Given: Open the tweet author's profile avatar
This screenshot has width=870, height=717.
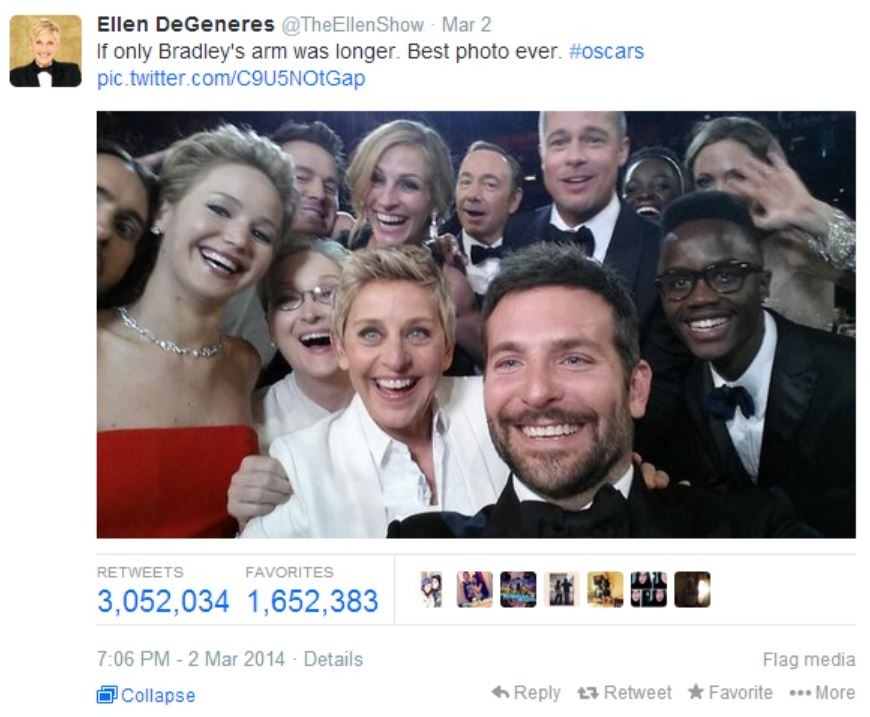Looking at the screenshot, I should click(45, 51).
